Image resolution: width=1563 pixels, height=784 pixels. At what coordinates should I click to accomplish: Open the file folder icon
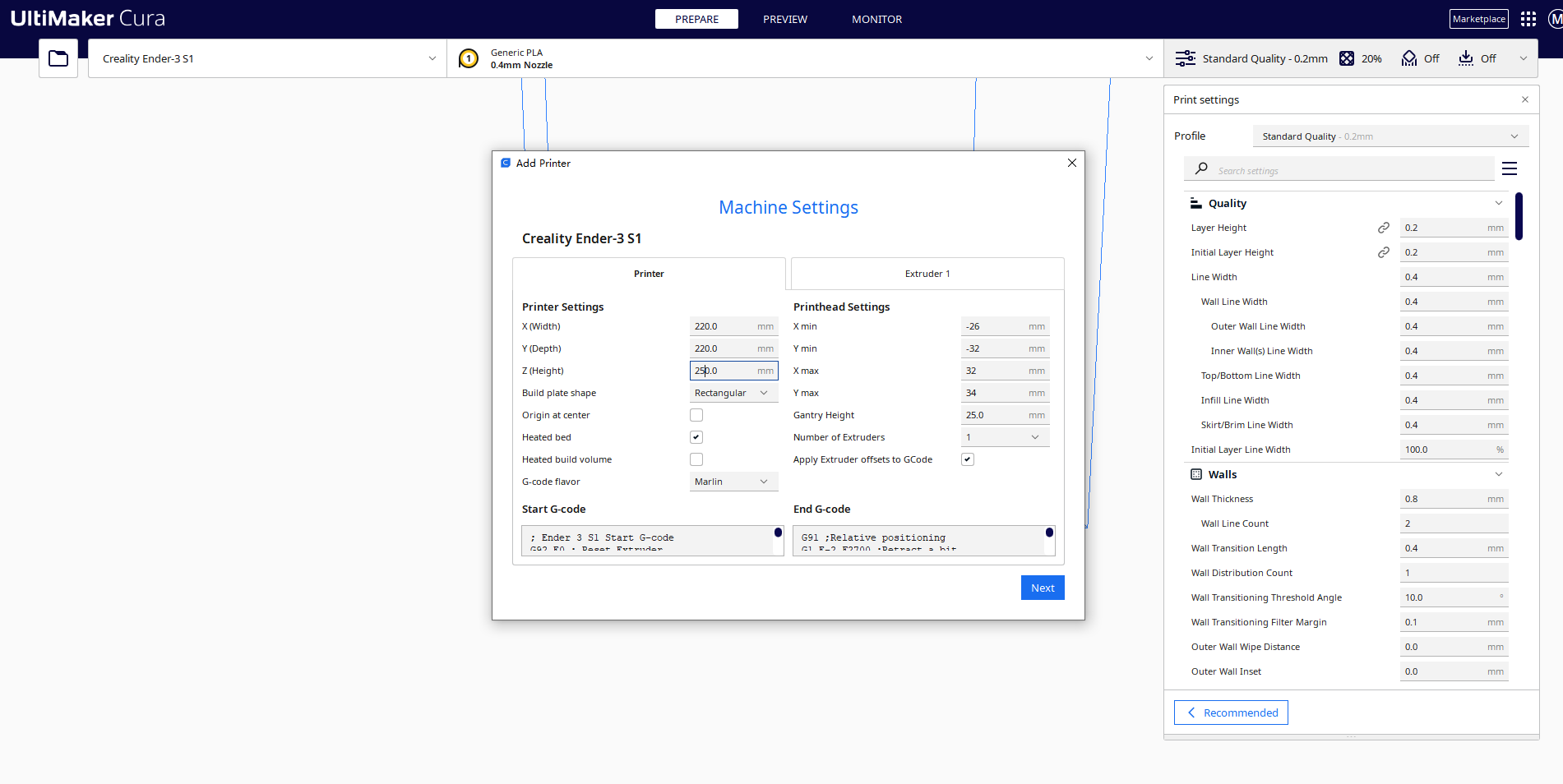tap(58, 58)
